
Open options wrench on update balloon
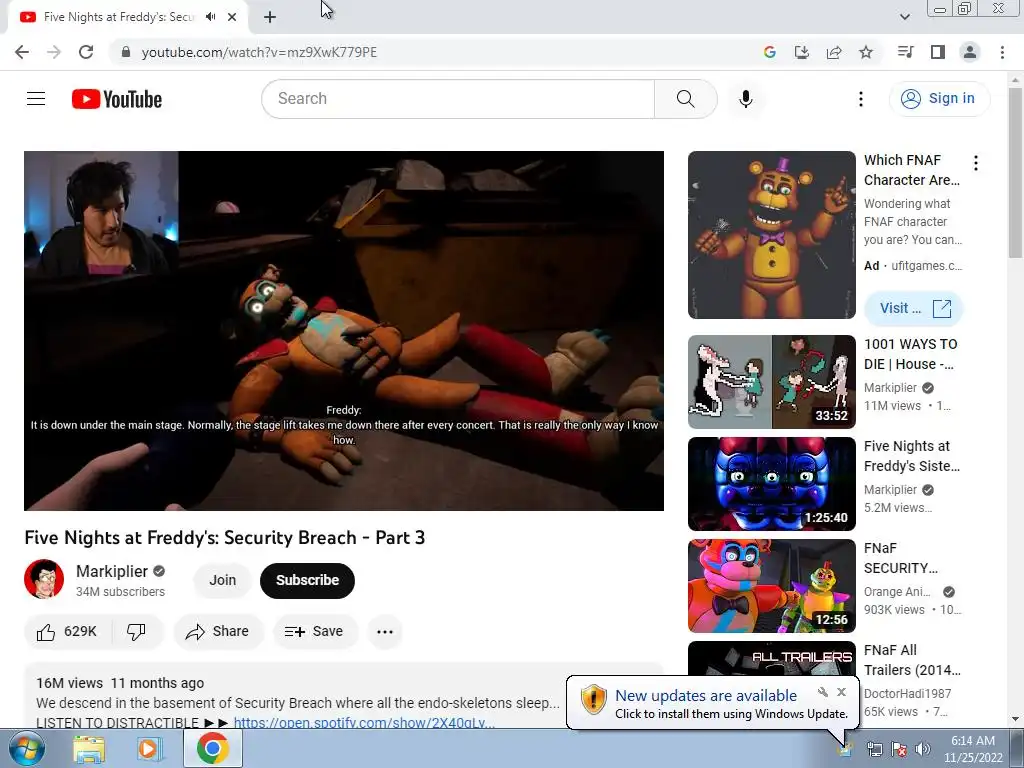(x=823, y=692)
